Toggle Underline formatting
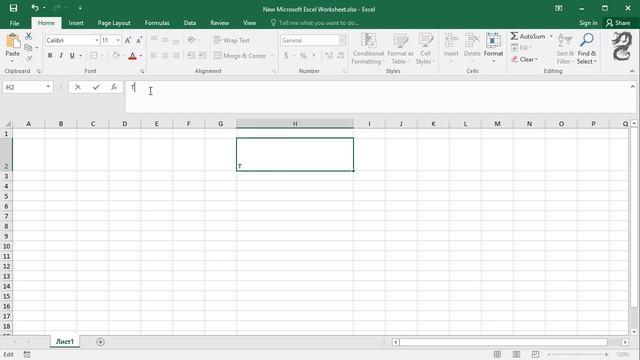This screenshot has width=640, height=360. coord(72,56)
